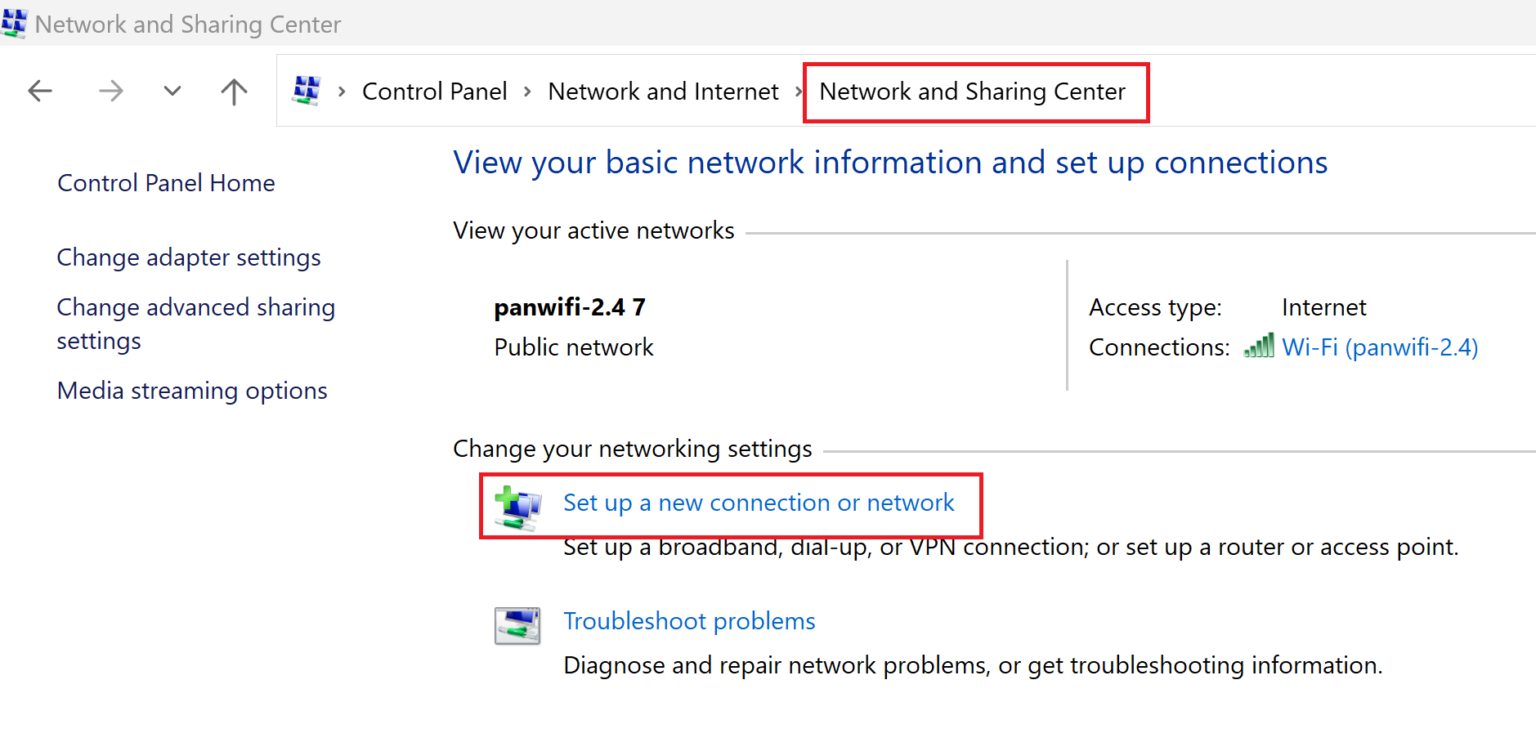
Task: Go to Network and Internet breadcrumb
Action: click(x=663, y=92)
